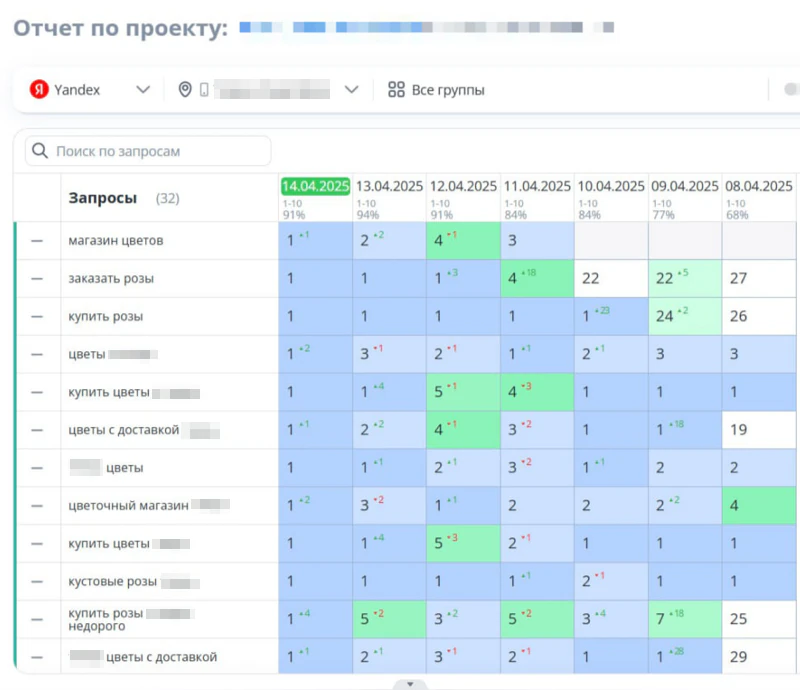Click the 08.04.2025 date column header

[759, 186]
